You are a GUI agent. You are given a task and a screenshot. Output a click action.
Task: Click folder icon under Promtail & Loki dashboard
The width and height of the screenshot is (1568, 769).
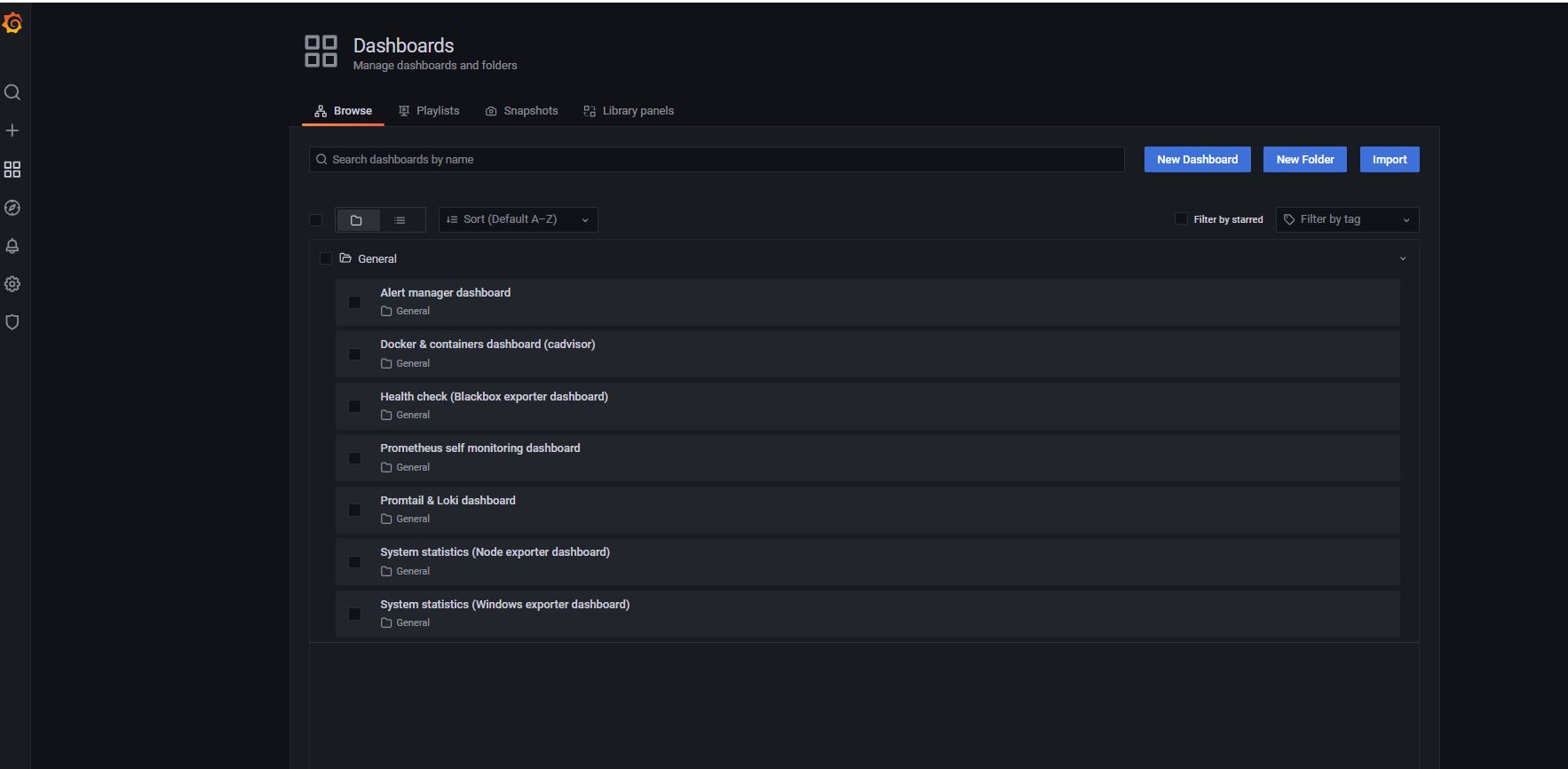pos(386,519)
